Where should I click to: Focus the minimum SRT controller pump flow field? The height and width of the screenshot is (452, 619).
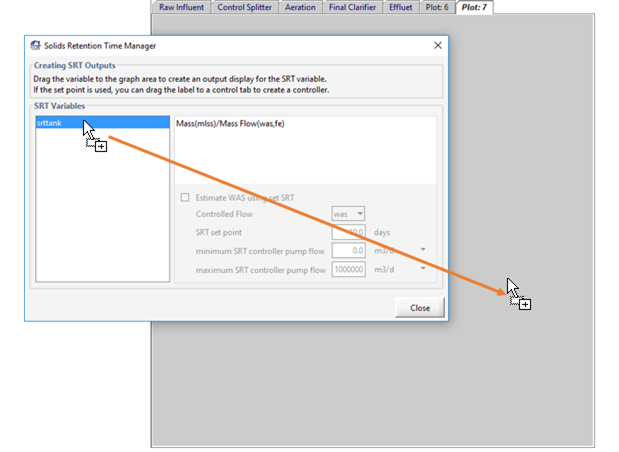348,251
